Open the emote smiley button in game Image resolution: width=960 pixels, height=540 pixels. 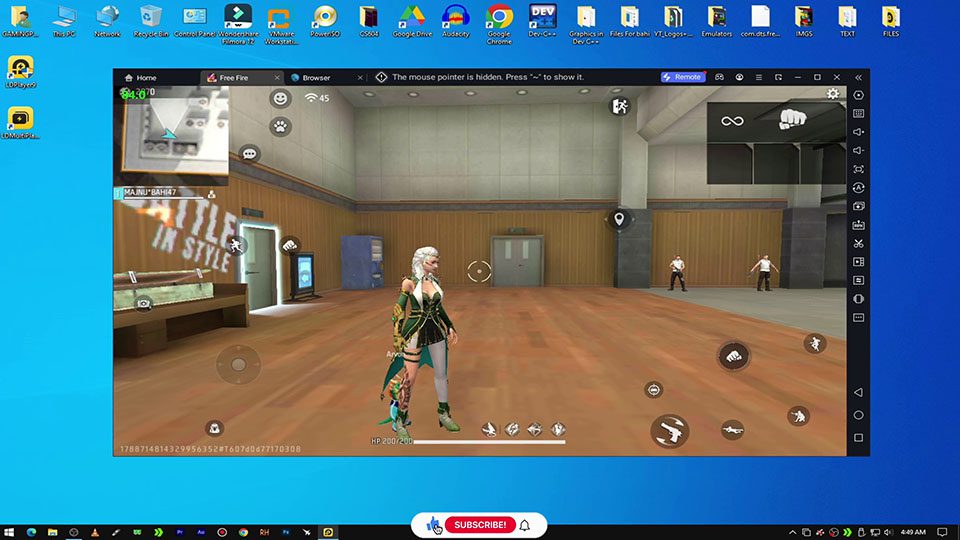coord(280,98)
